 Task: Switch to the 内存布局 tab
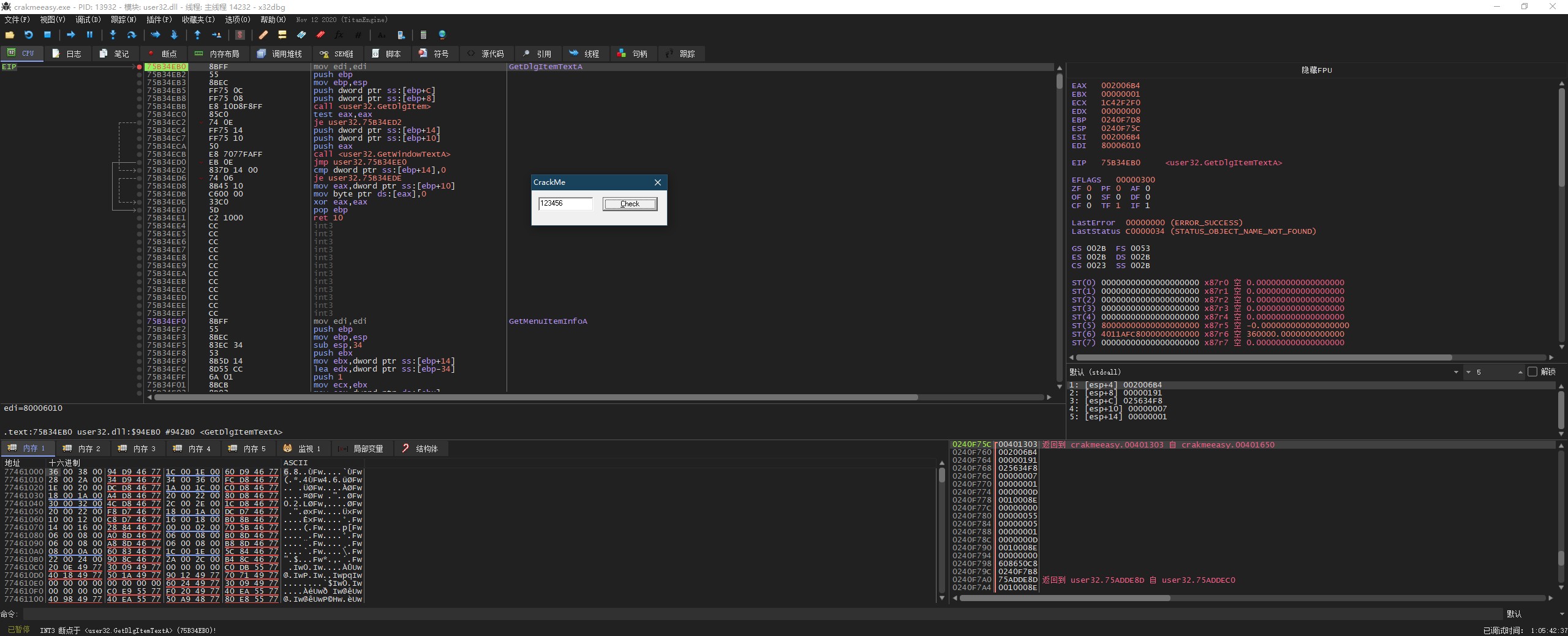(x=217, y=54)
